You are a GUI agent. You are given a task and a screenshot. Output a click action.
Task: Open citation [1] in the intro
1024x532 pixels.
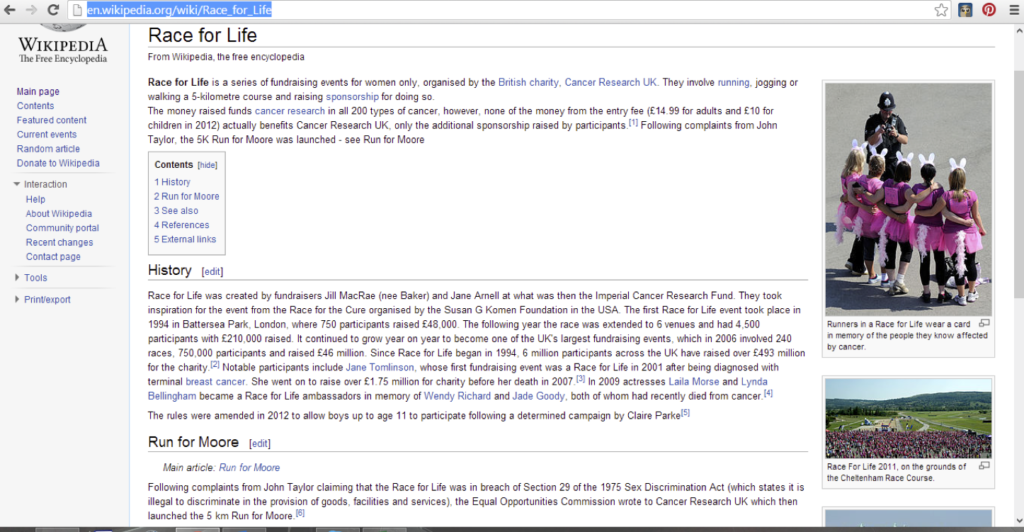(x=633, y=123)
